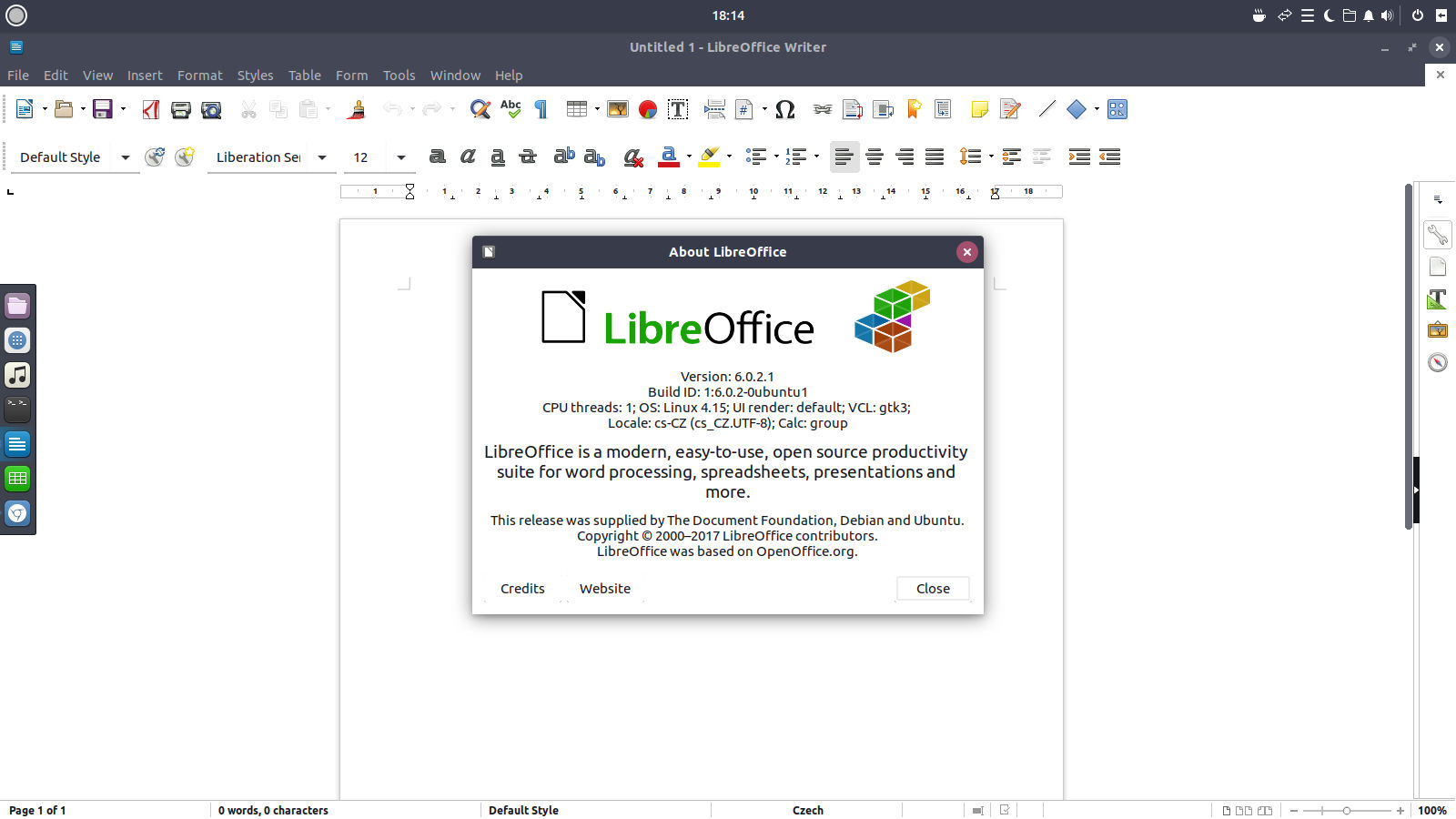This screenshot has height=819, width=1456.
Task: Expand the Font Name dropdown arrow
Action: pos(322,157)
